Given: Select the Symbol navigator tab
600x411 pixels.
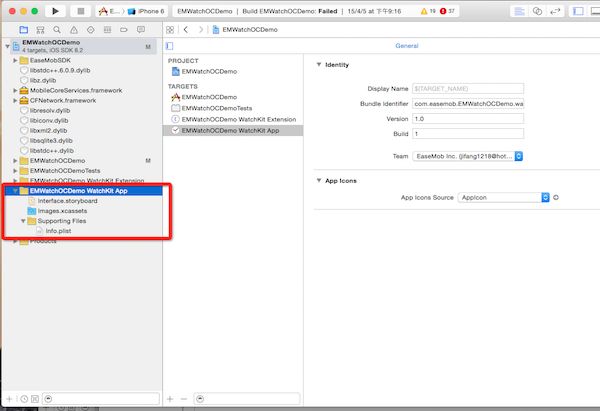Looking at the screenshot, I should 40,29.
